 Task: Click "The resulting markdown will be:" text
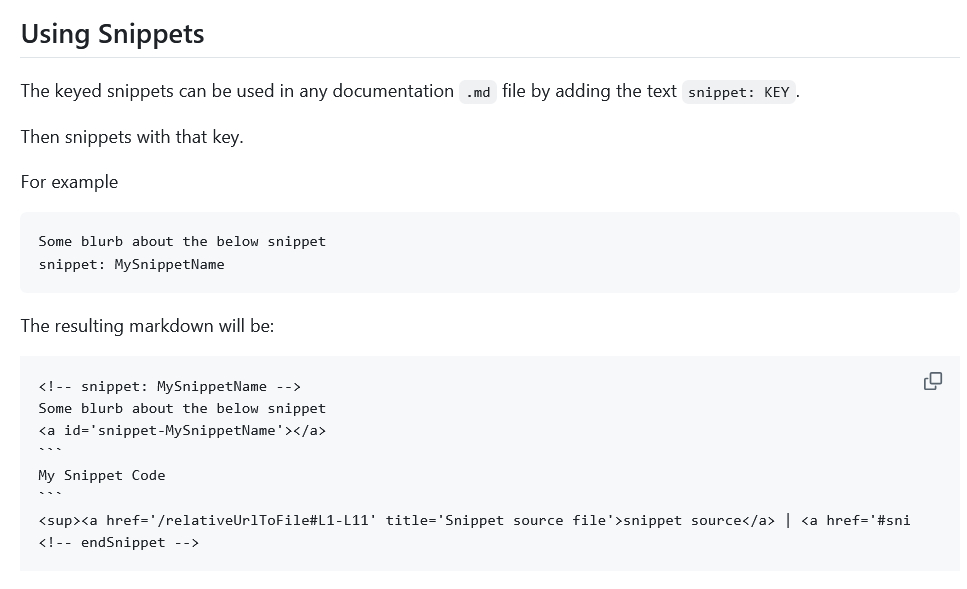pyautogui.click(x=147, y=326)
